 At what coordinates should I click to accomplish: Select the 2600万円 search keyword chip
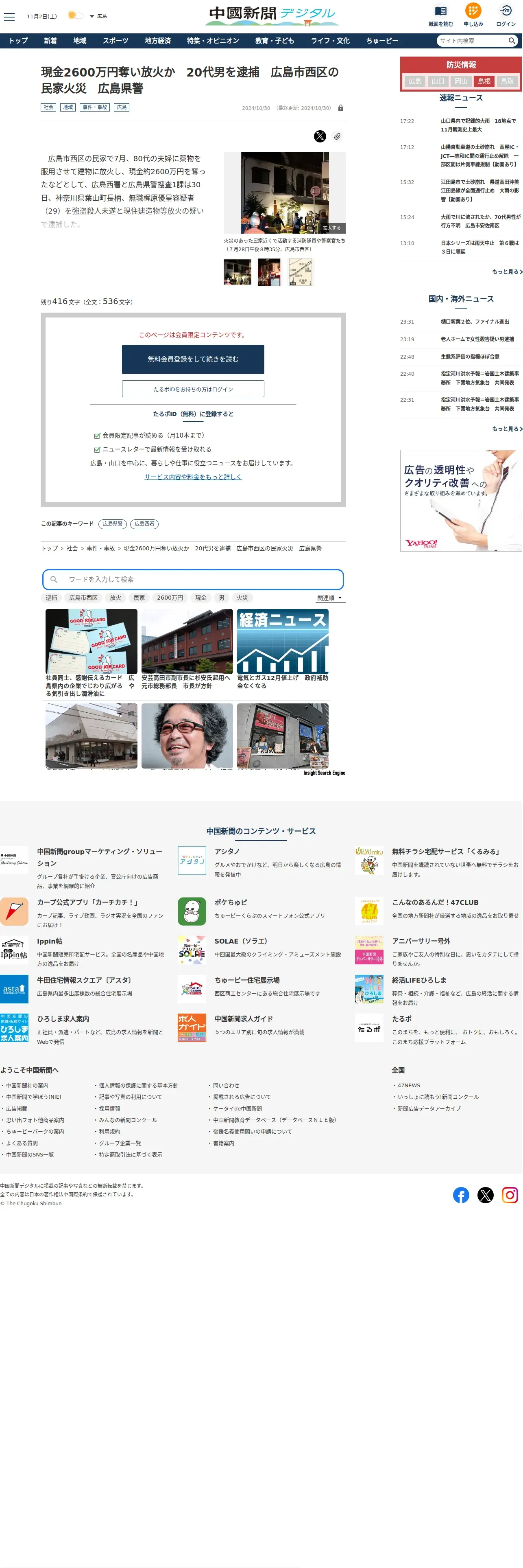click(x=170, y=598)
